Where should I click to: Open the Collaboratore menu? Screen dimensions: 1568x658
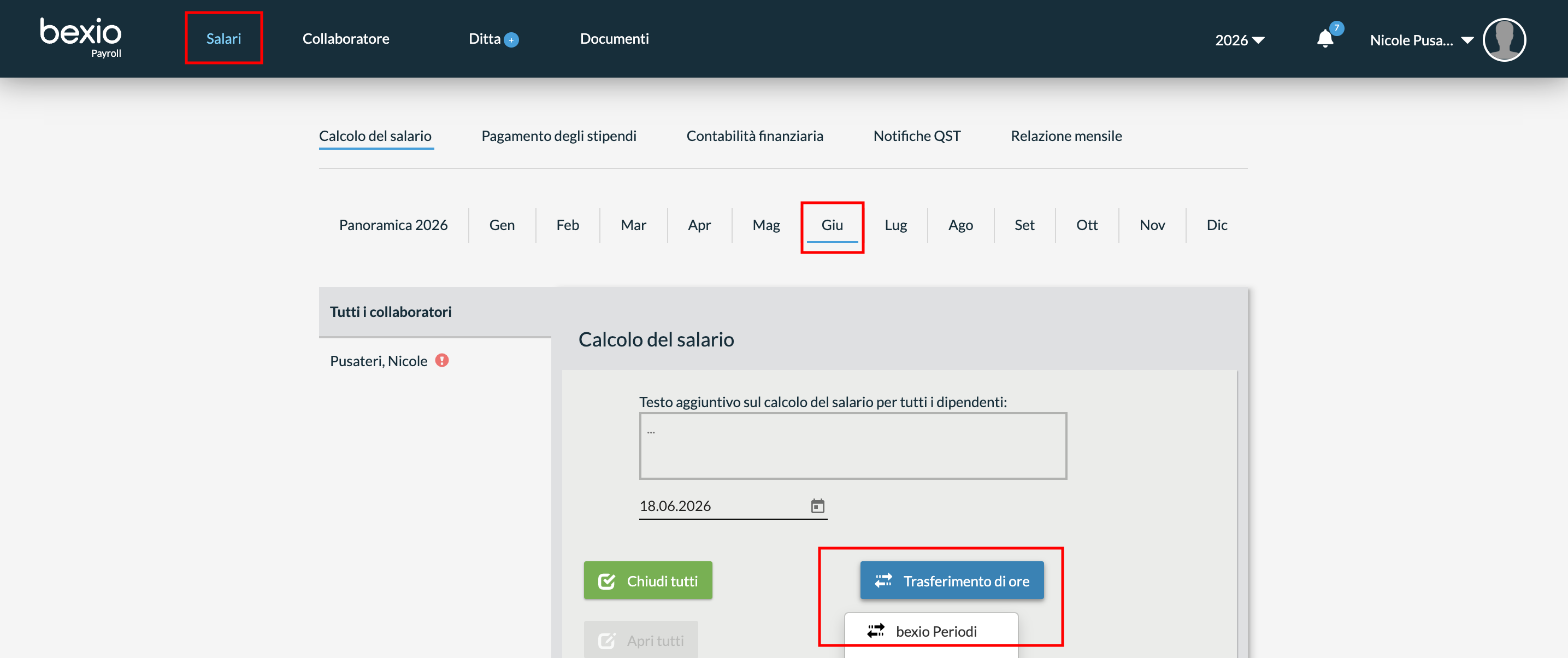[x=346, y=38]
